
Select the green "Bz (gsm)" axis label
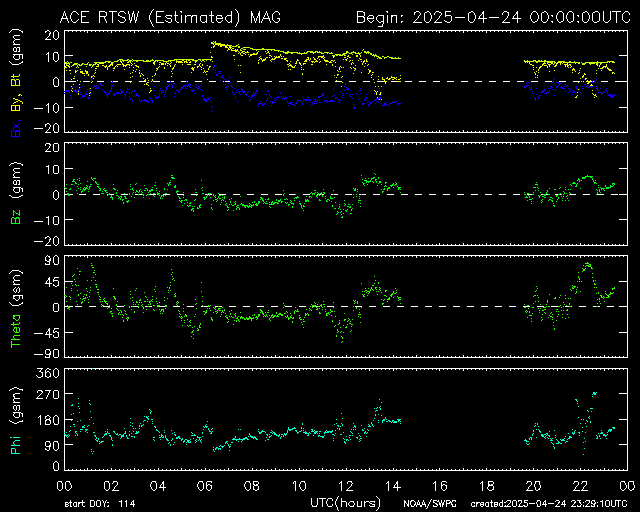coord(16,193)
